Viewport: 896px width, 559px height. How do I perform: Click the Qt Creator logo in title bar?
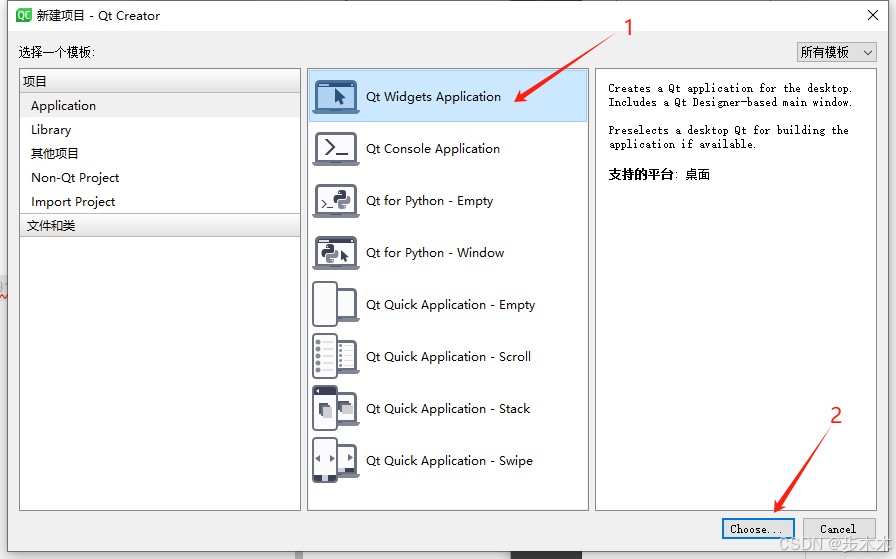pos(24,15)
